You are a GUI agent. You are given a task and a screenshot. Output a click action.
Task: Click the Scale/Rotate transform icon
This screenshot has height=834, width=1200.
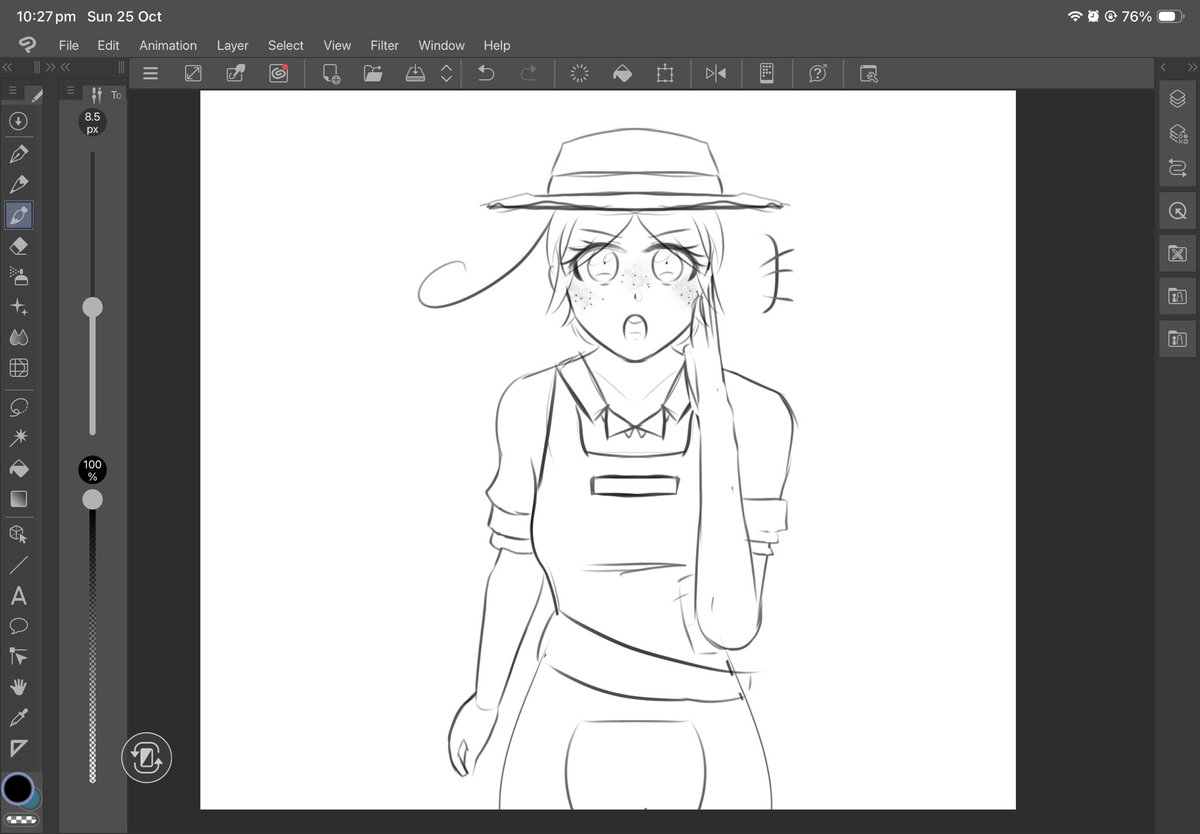[x=665, y=73]
